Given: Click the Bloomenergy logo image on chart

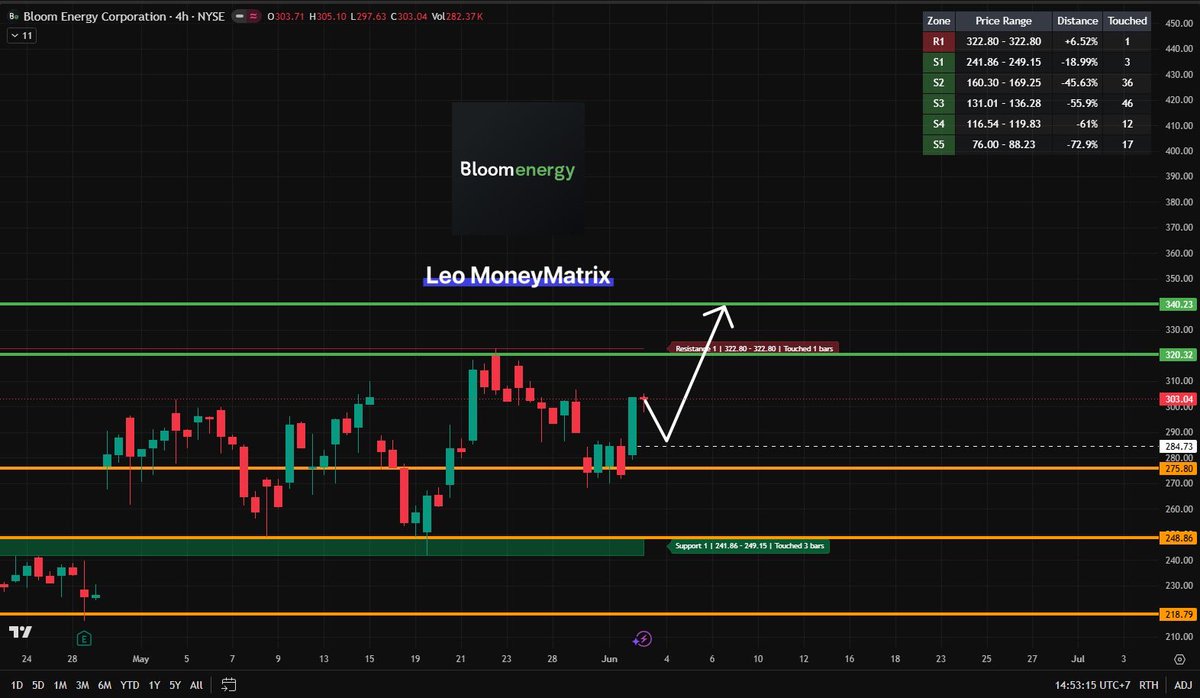Looking at the screenshot, I should pyautogui.click(x=517, y=169).
